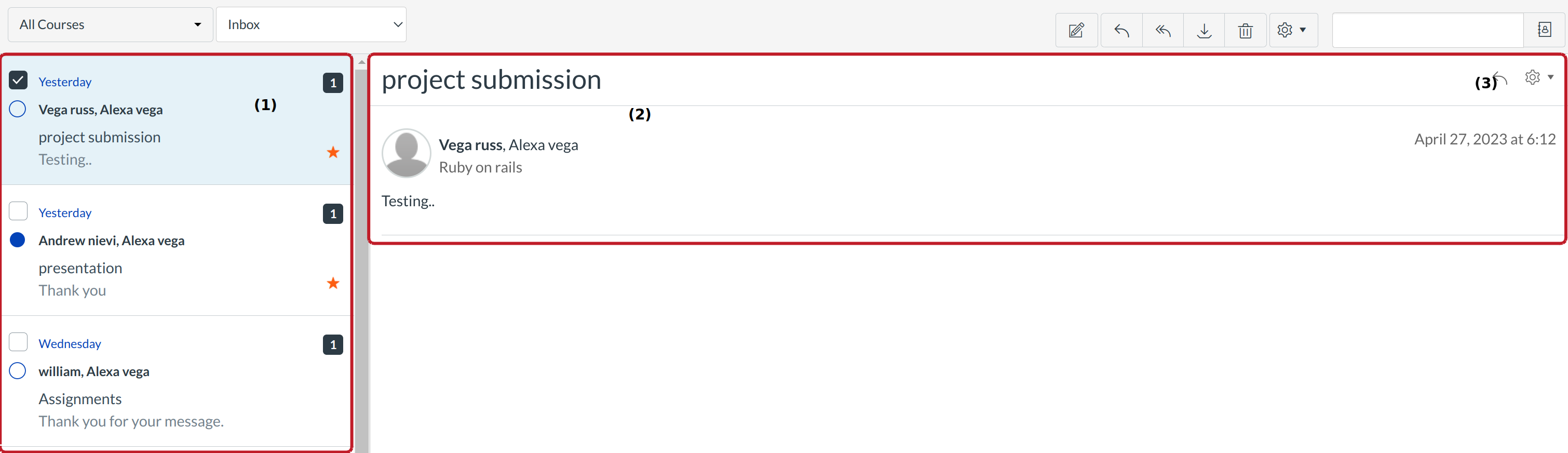
Task: Unstar the project submission conversation
Action: click(x=333, y=152)
